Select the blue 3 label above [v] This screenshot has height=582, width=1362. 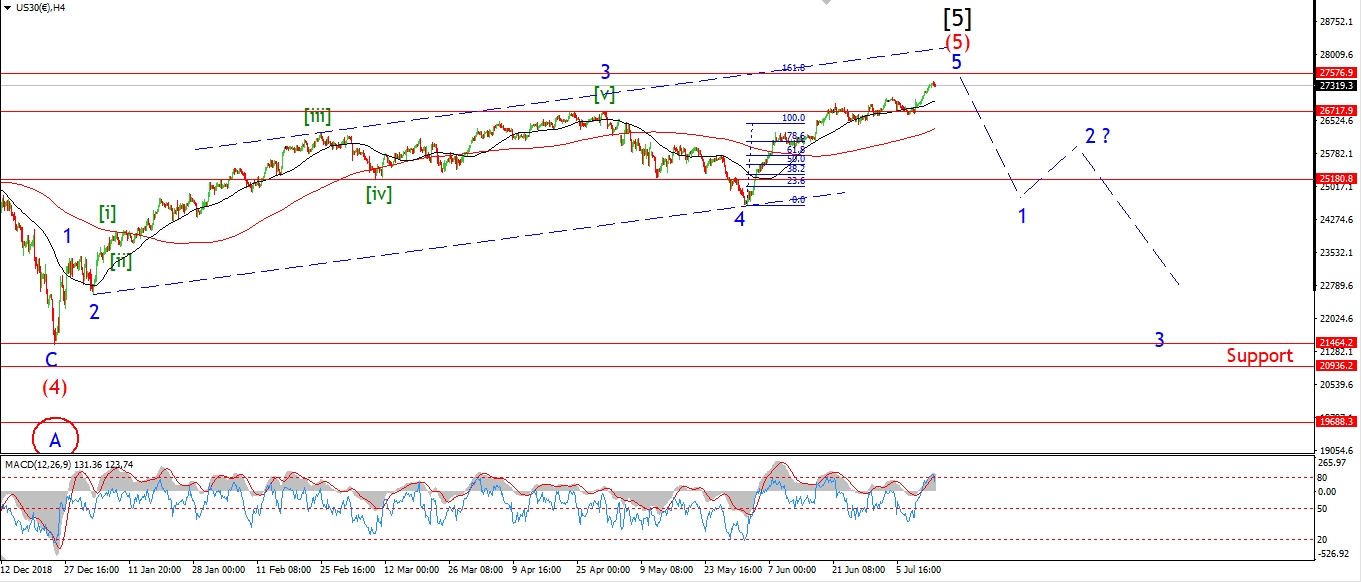click(605, 72)
